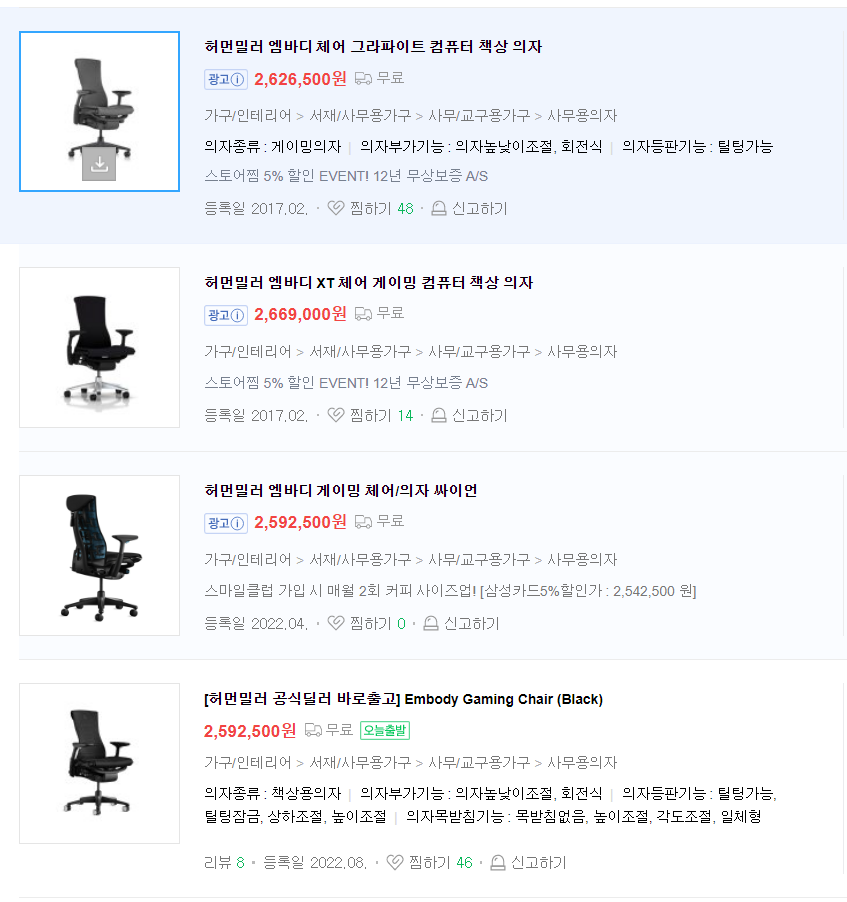This screenshot has width=847, height=902.
Task: Click the 신고하기 bell icon on the first listing
Action: (438, 208)
